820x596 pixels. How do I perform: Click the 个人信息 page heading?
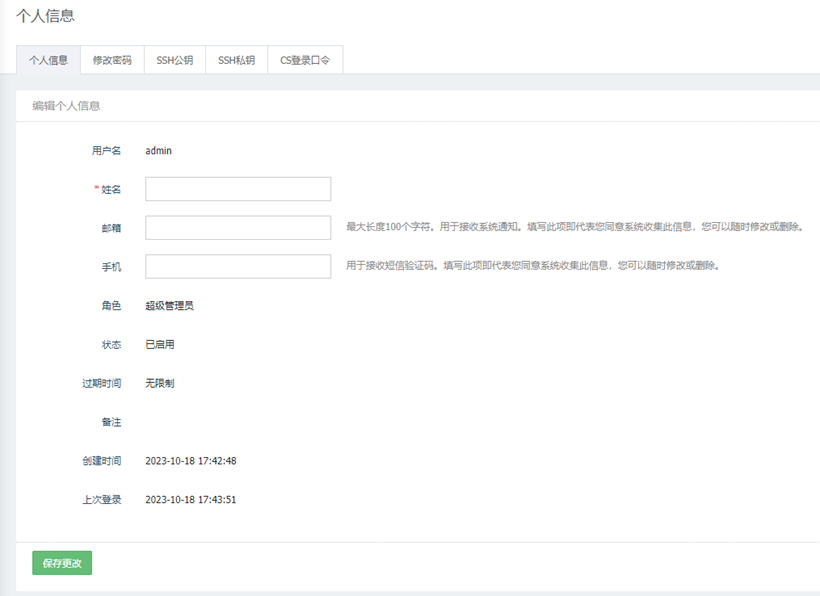click(45, 16)
